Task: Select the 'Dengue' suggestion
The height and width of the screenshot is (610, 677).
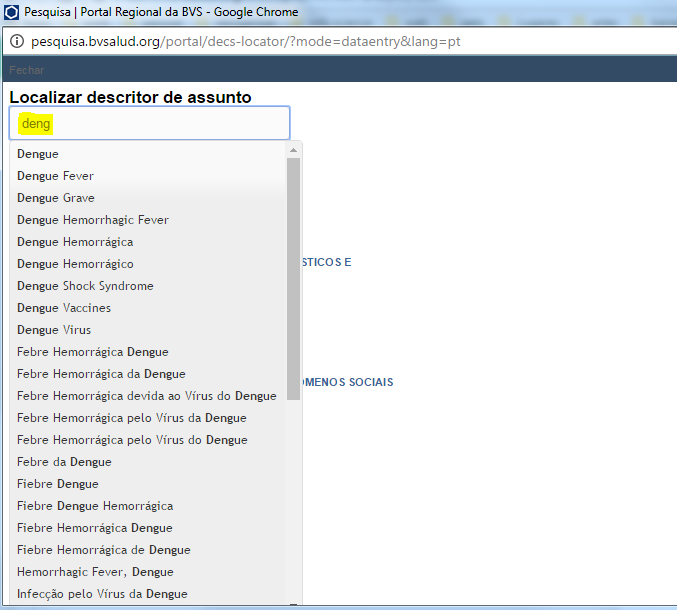Action: 148,154
